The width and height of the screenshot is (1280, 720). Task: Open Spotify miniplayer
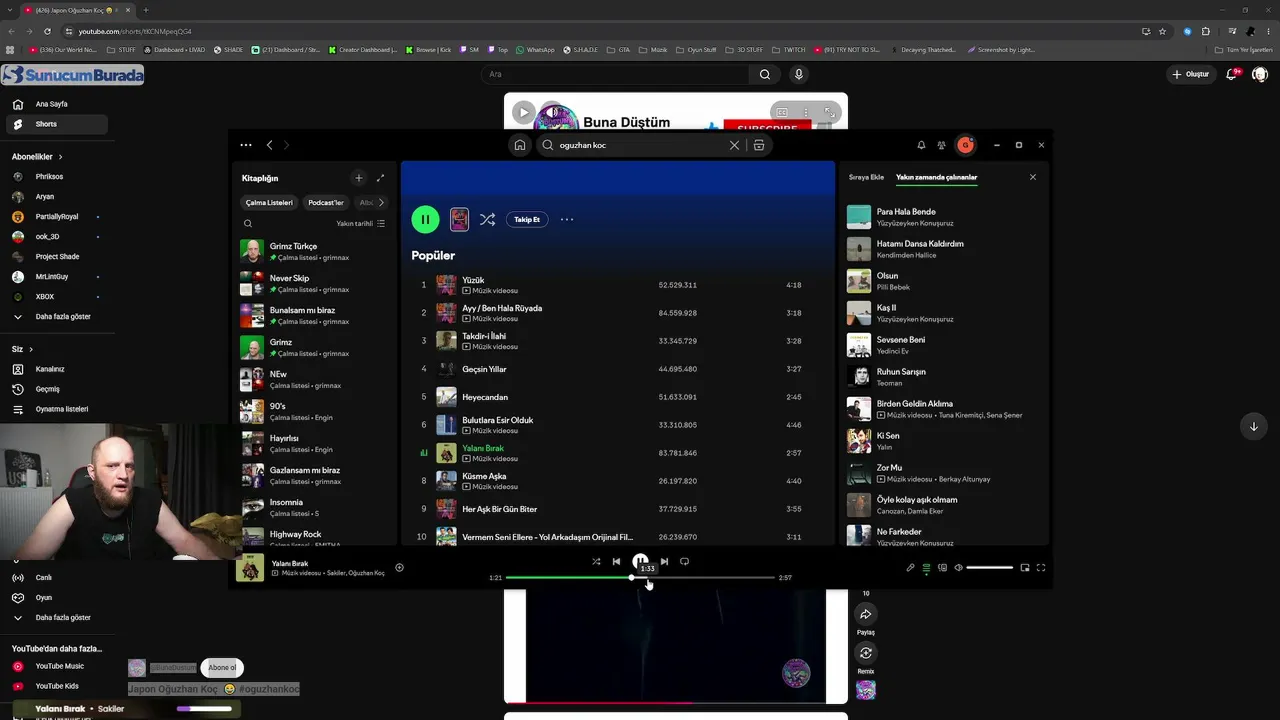point(1025,568)
